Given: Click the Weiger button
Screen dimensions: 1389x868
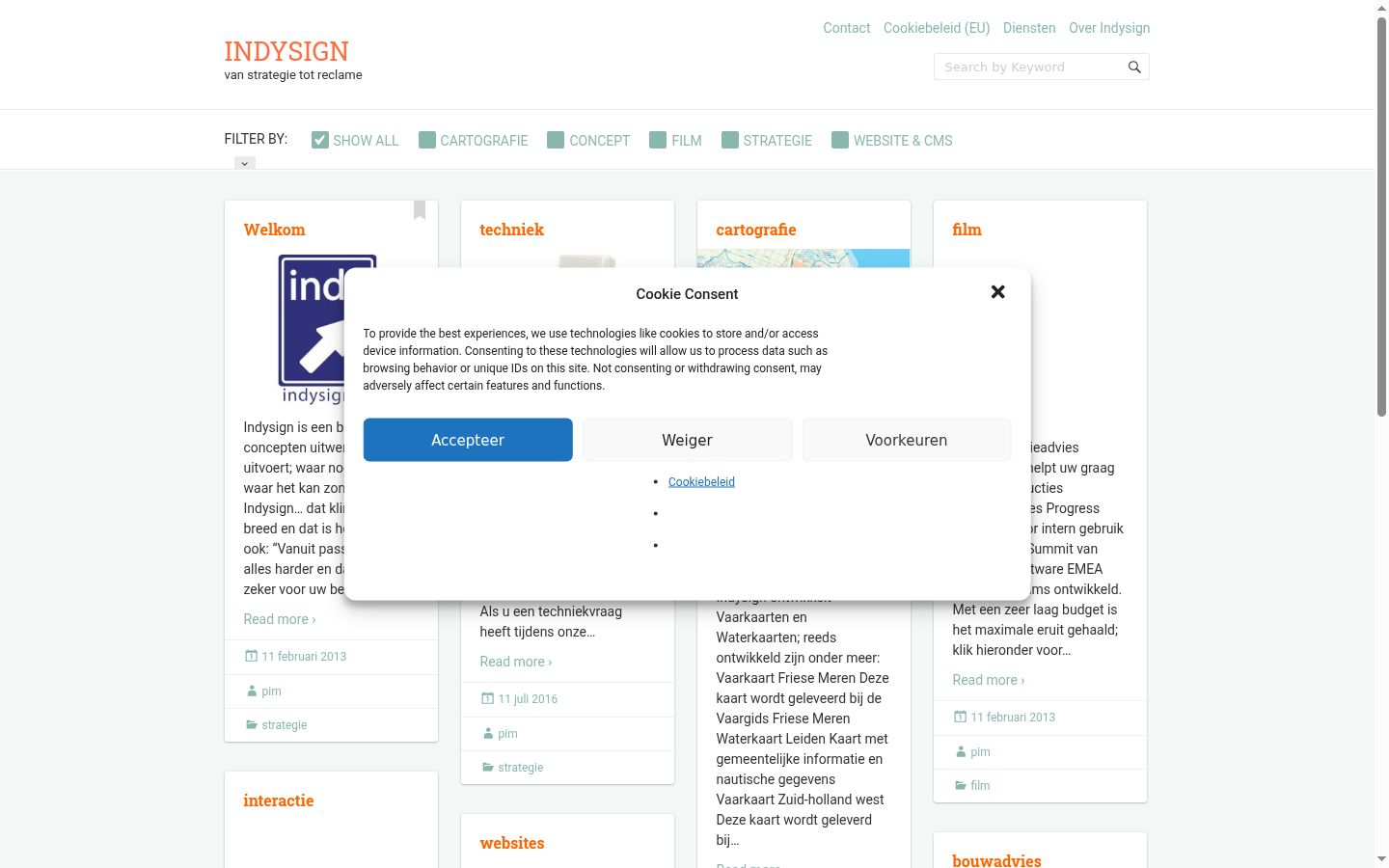Looking at the screenshot, I should click(687, 440).
